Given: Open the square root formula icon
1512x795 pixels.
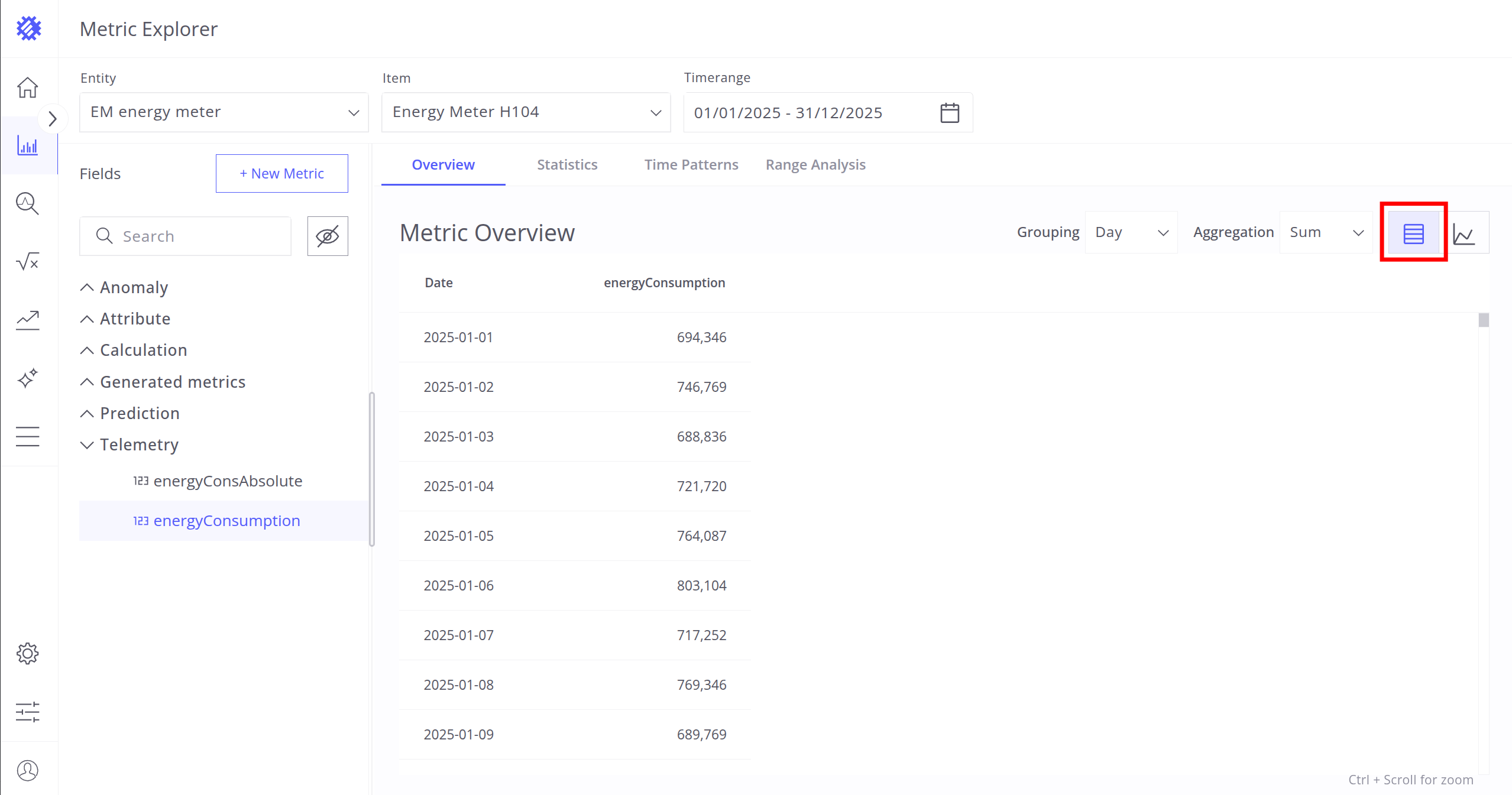Looking at the screenshot, I should click(27, 261).
